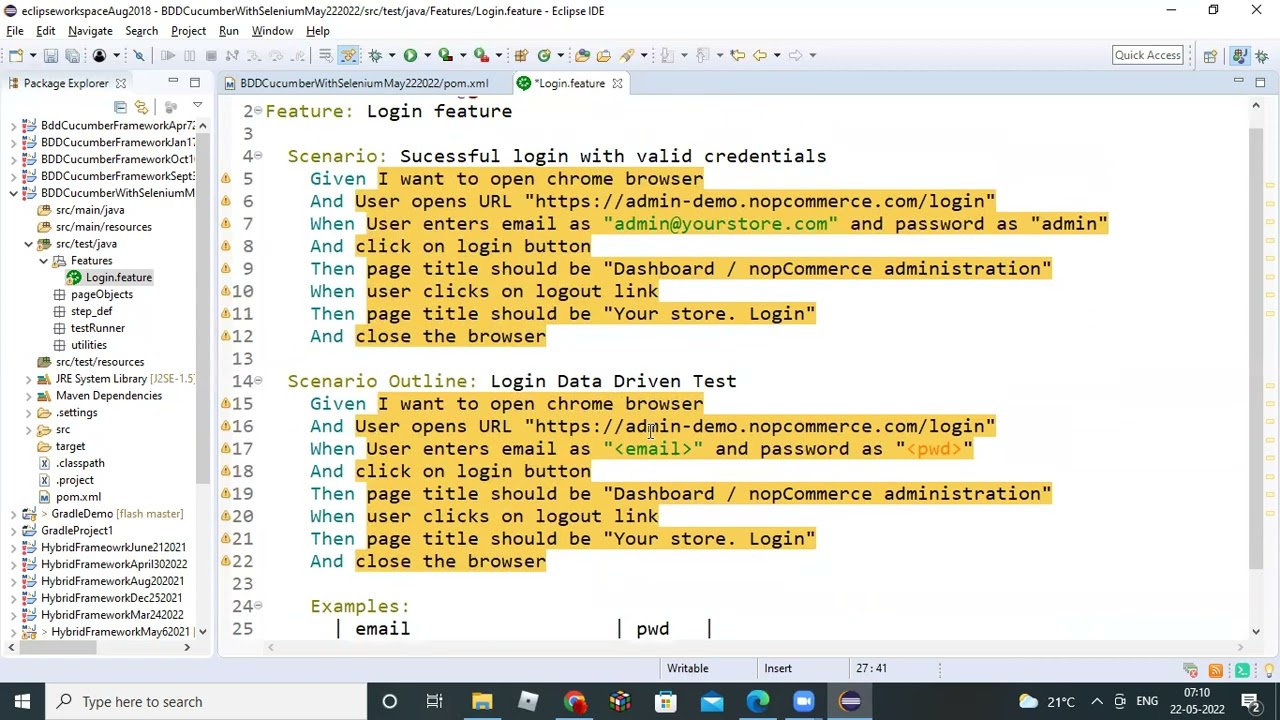Expand JRE System Library node
The height and width of the screenshot is (720, 1280).
tap(28, 379)
